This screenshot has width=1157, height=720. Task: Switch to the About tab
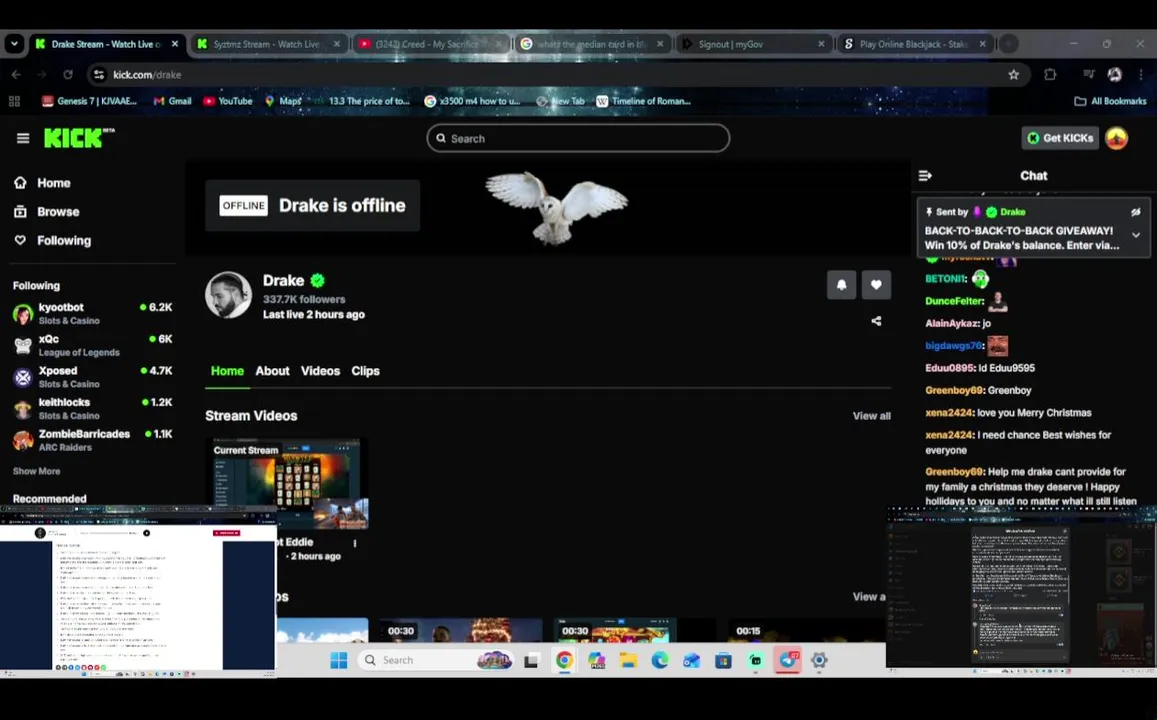[x=272, y=371]
